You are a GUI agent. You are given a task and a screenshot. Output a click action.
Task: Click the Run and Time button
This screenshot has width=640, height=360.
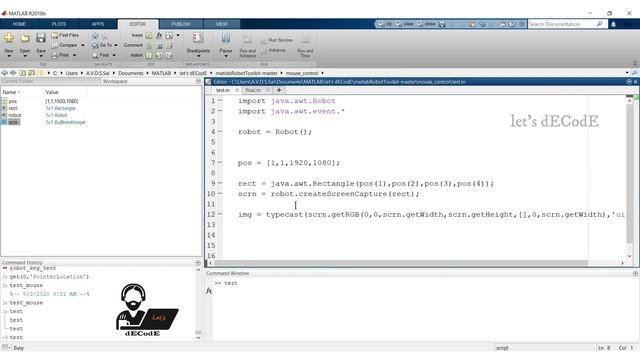click(x=305, y=46)
